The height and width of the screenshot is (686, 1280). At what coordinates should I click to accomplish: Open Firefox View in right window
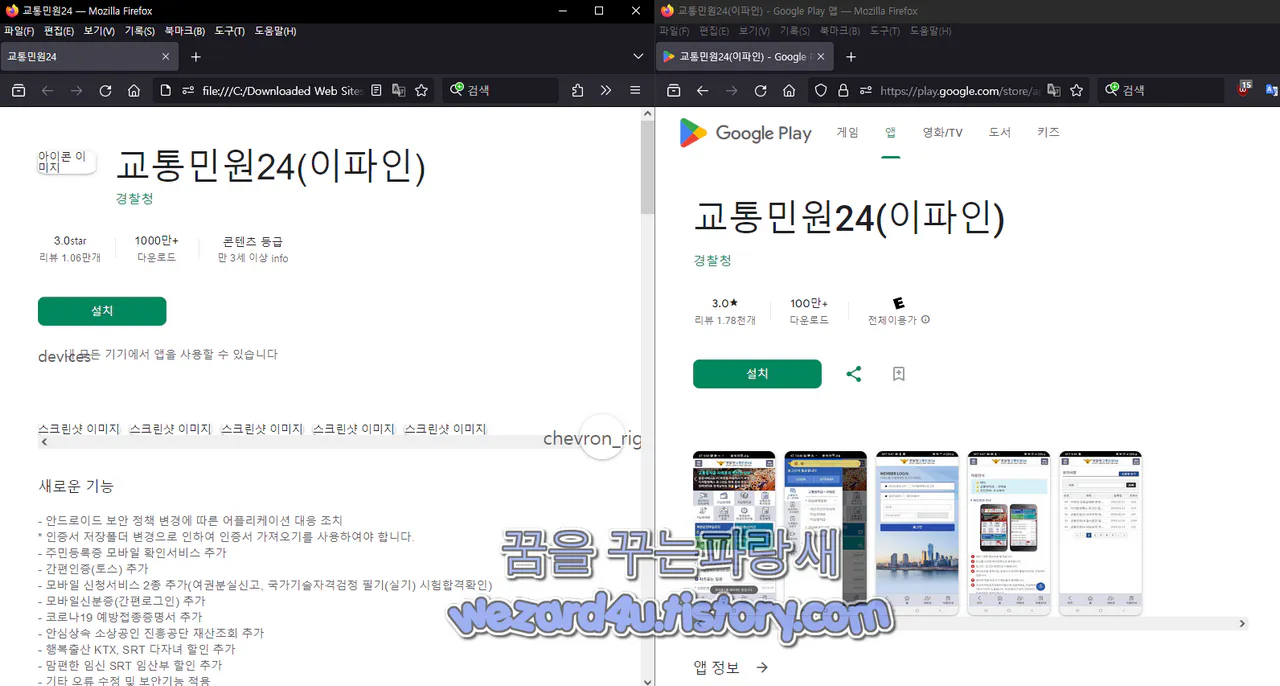tap(673, 90)
